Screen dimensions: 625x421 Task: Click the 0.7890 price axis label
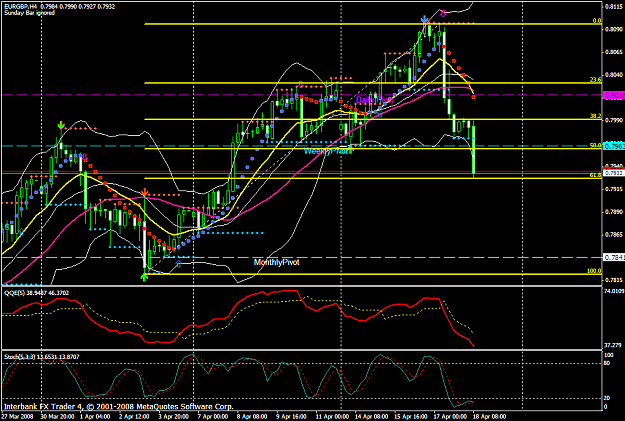pyautogui.click(x=616, y=212)
